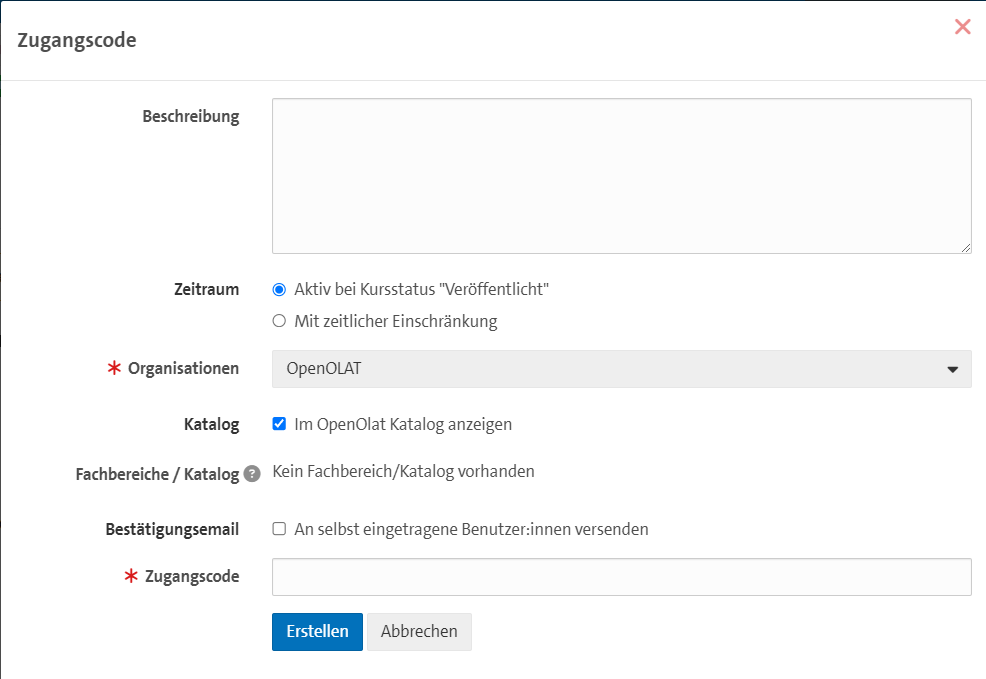Click the 'Zugangscode' dialog title
The width and height of the screenshot is (986, 679).
(77, 40)
